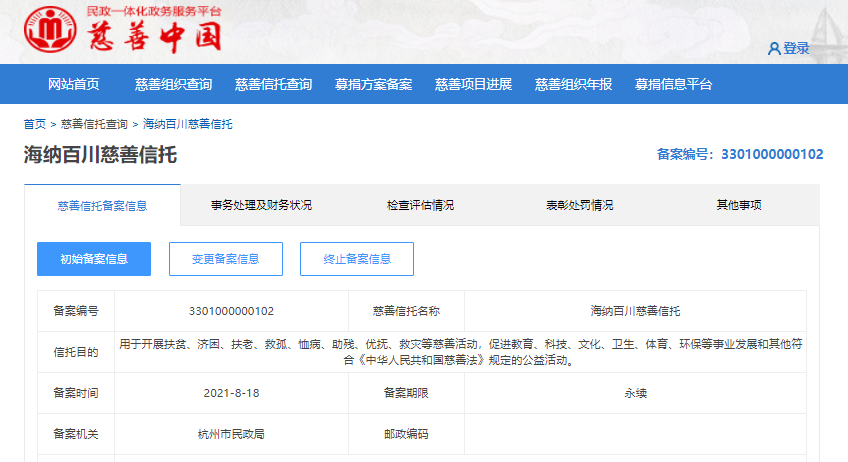Screen dimensions: 848x462
Task: Open 慈善组织年报 navigation item
Action: (573, 85)
